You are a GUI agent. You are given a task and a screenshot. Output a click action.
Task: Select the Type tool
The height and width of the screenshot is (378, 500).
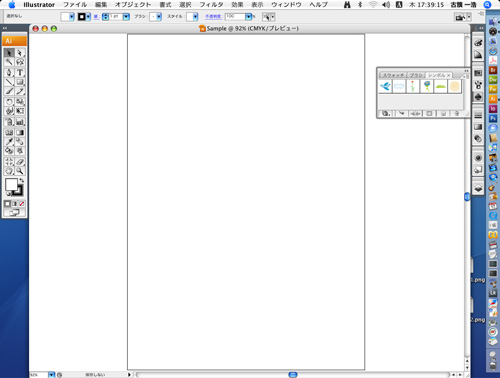pos(20,73)
